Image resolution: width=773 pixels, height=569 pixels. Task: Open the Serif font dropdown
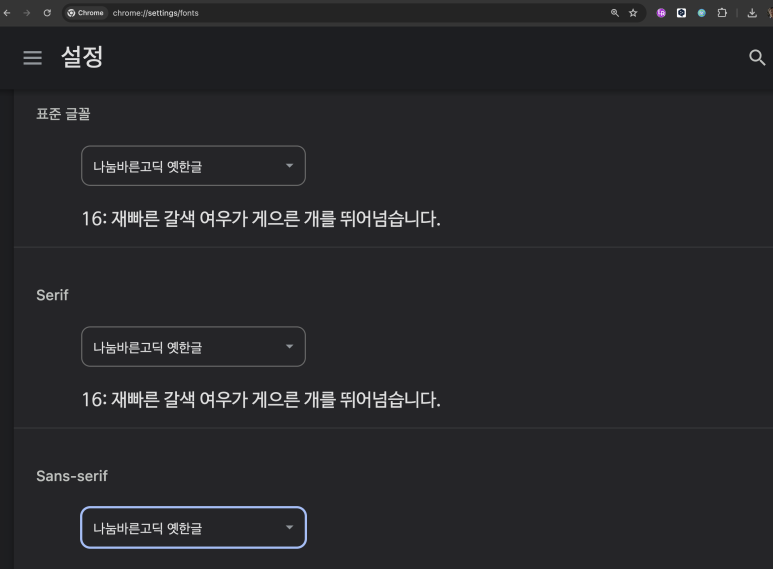193,347
